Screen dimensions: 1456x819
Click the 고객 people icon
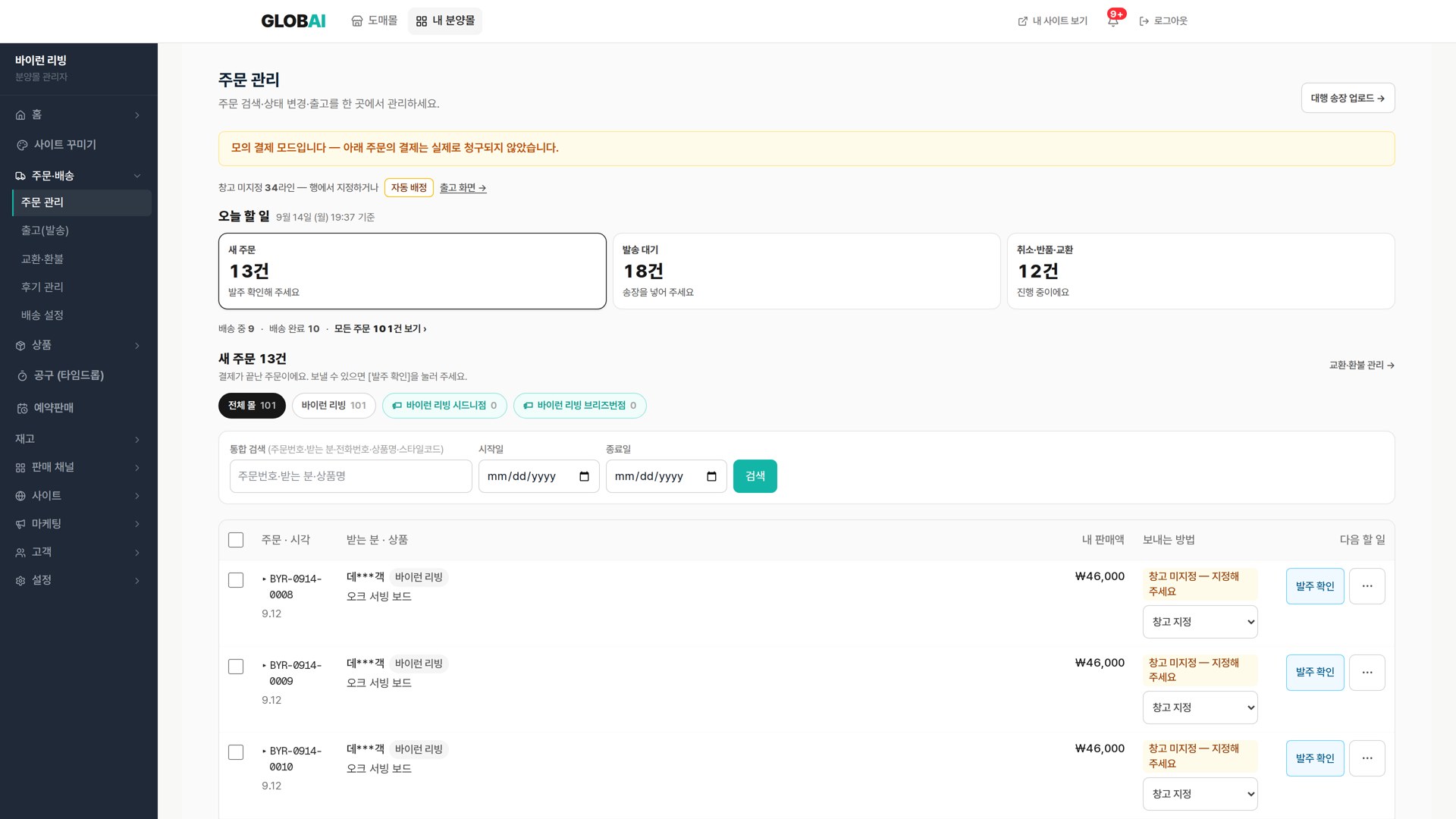point(20,553)
